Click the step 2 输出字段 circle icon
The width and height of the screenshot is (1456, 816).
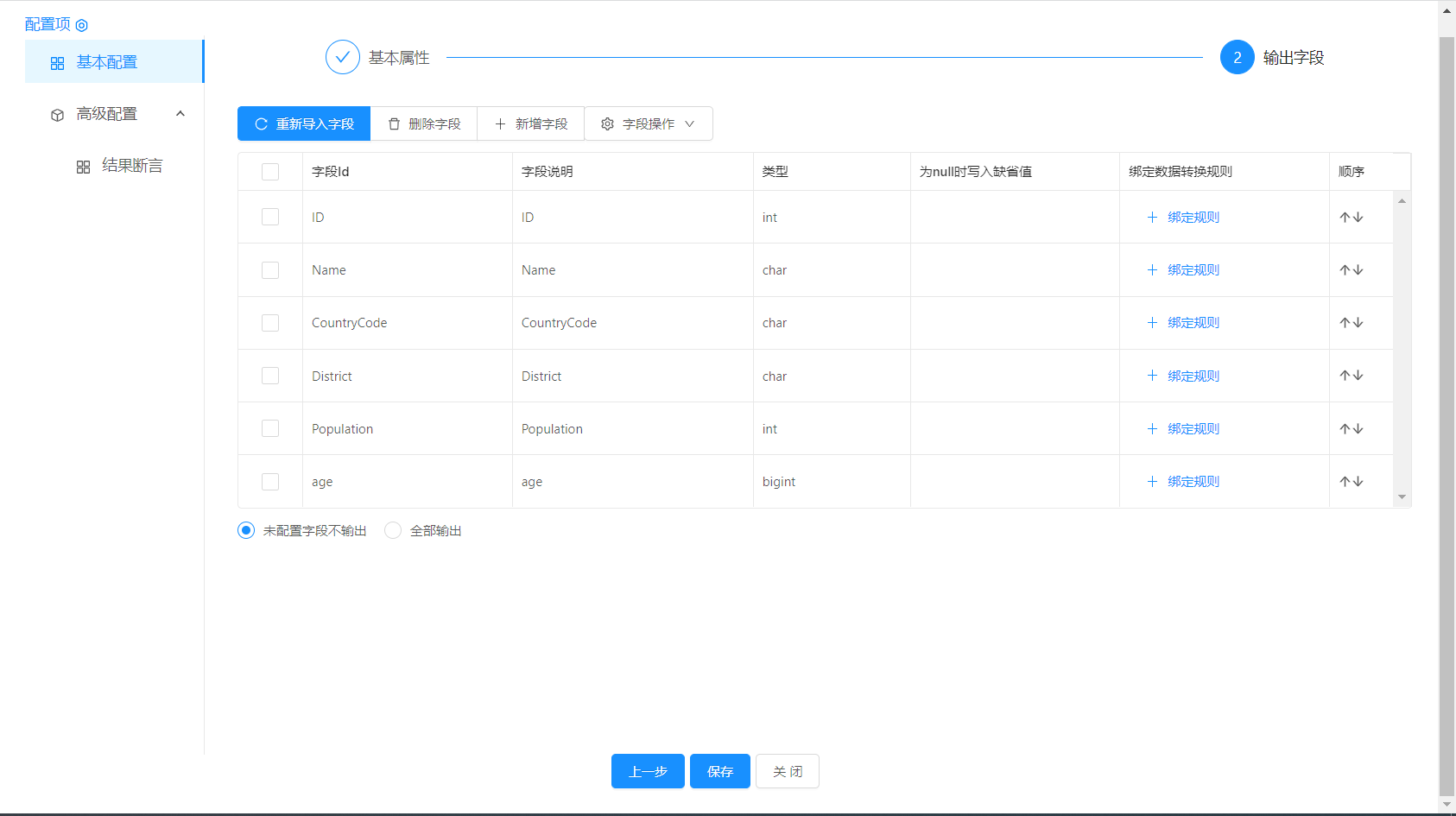pos(1237,58)
